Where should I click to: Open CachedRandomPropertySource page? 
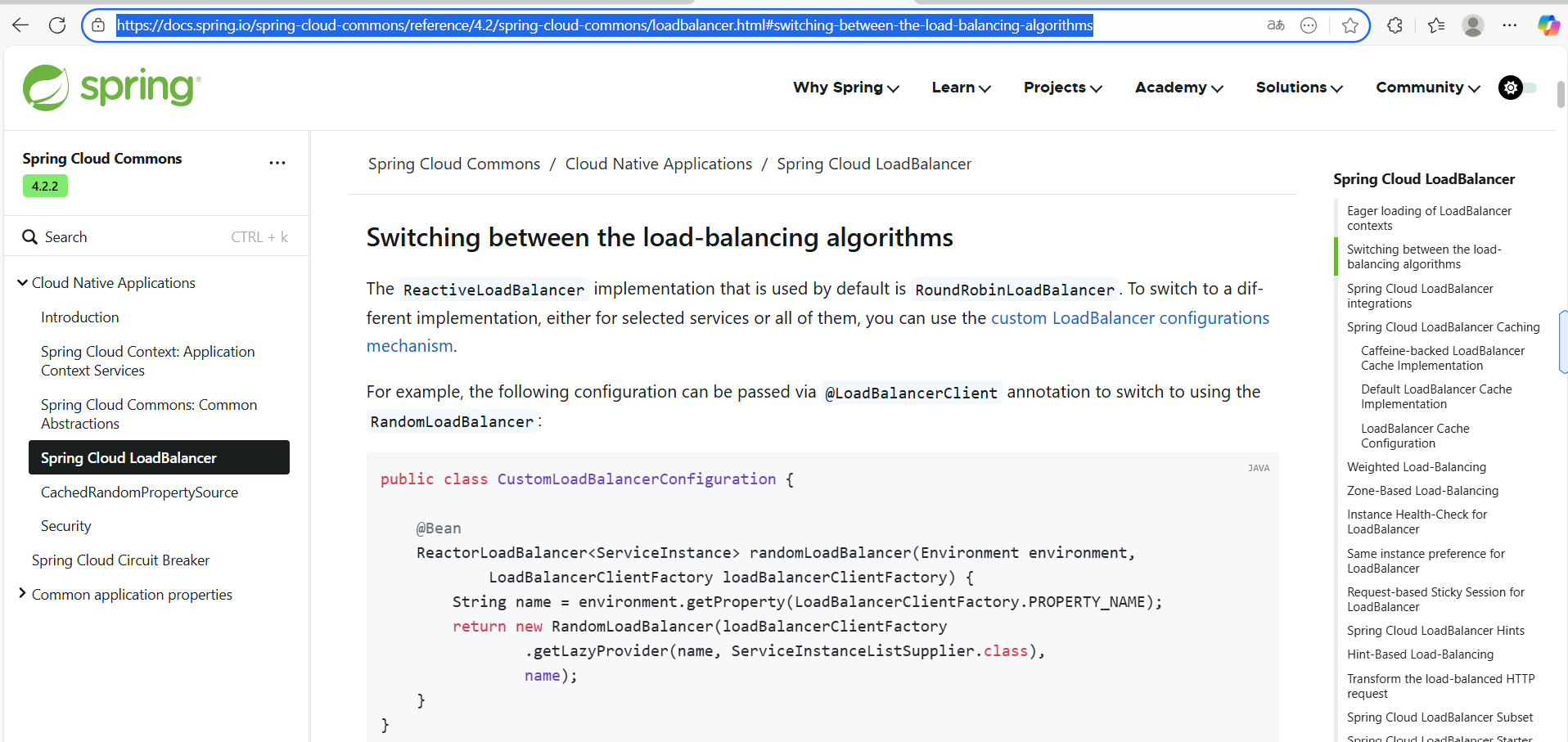pyautogui.click(x=140, y=492)
